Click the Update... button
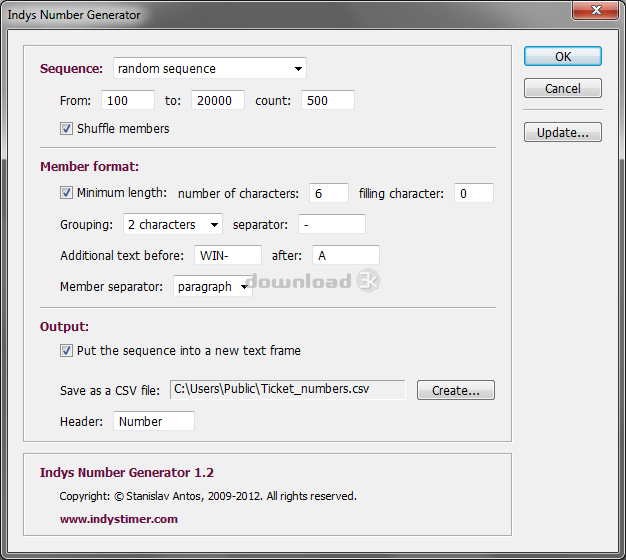Screen dimensions: 626x560 [x=562, y=132]
